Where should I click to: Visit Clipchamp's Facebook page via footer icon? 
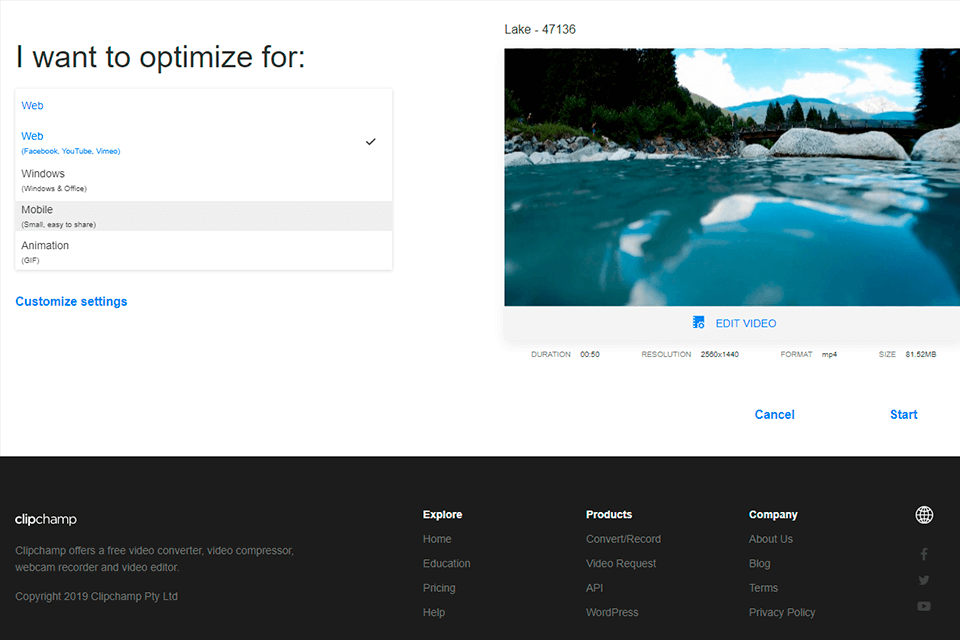pyautogui.click(x=924, y=554)
